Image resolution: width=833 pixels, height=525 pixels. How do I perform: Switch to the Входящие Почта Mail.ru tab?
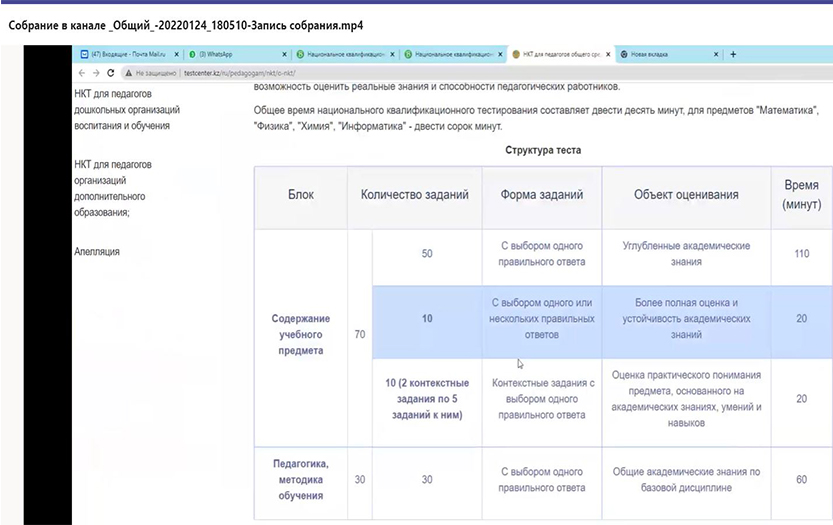tap(125, 54)
